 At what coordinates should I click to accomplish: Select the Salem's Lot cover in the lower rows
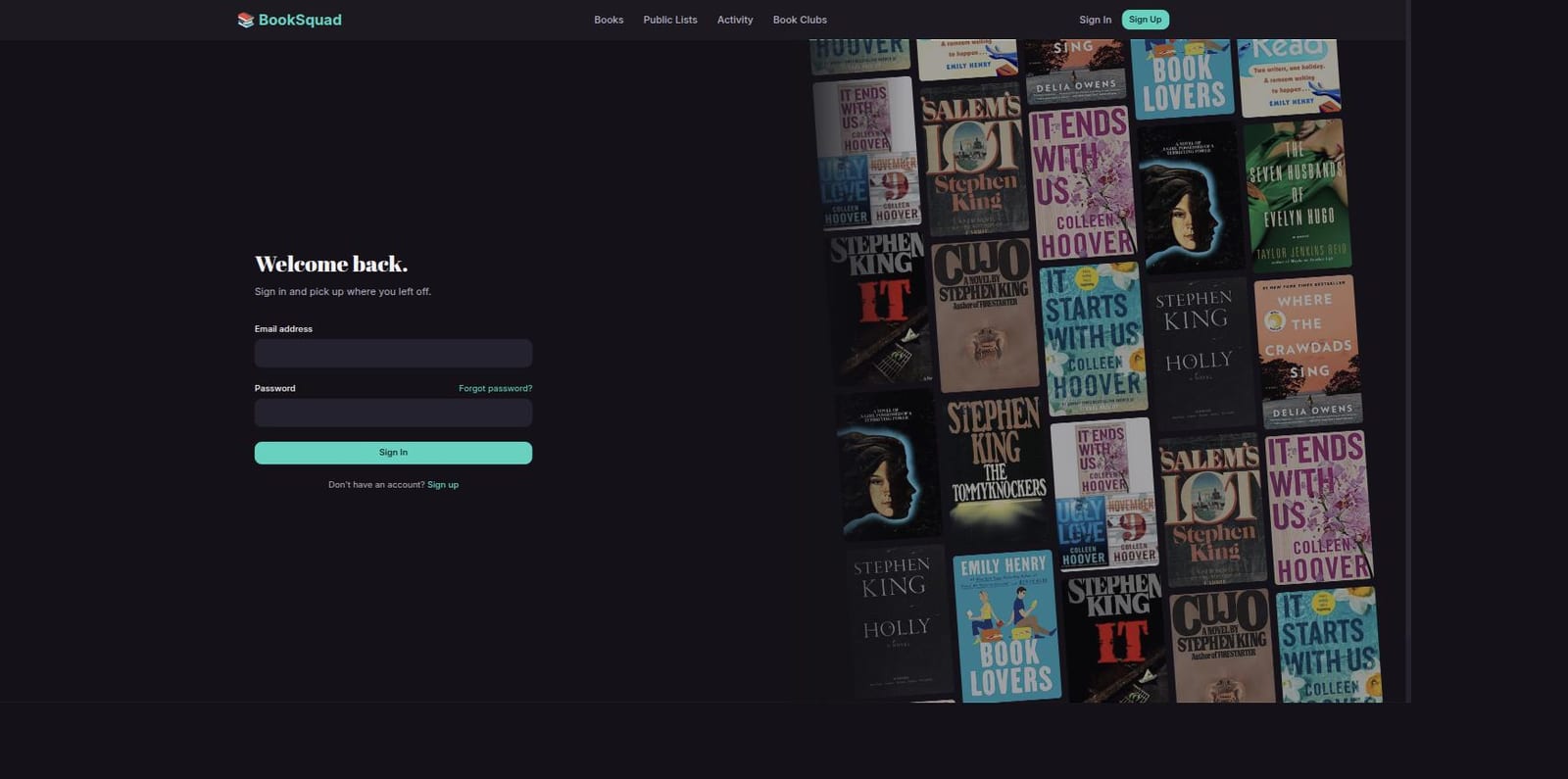tap(1211, 510)
